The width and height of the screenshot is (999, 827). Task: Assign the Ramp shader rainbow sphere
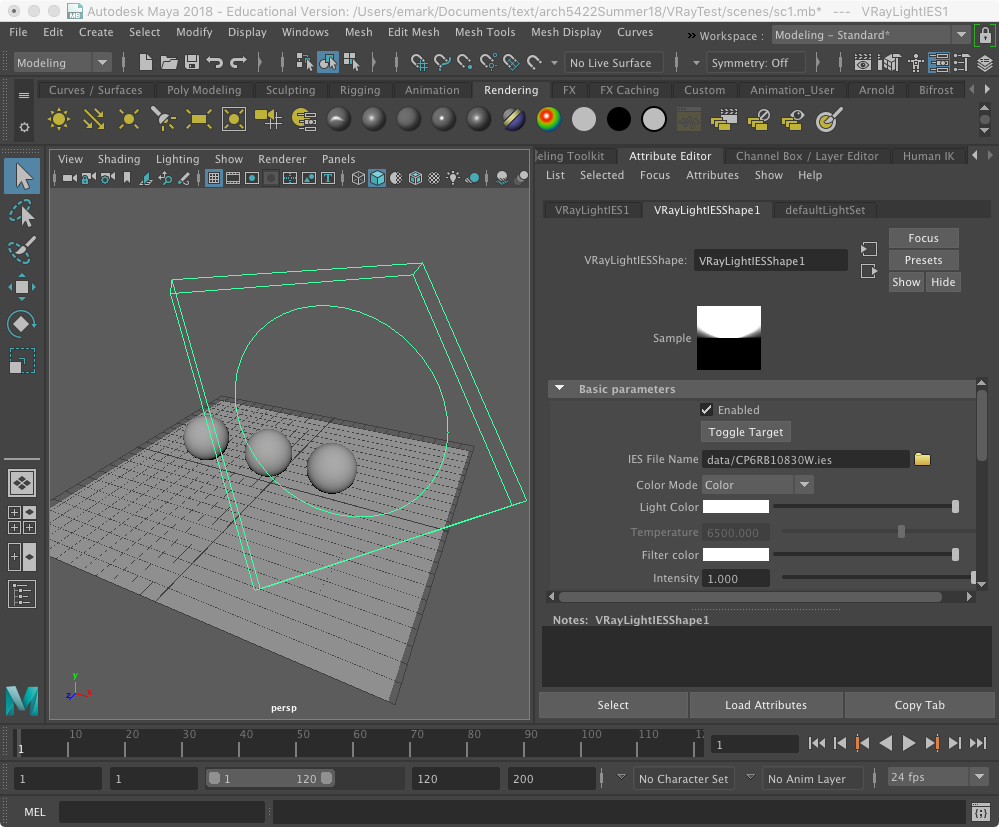coord(549,119)
